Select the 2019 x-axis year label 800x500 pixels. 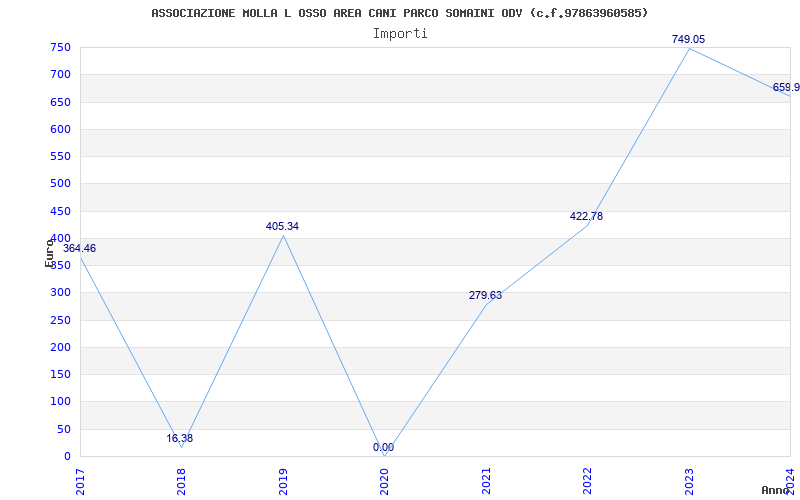[x=283, y=481]
